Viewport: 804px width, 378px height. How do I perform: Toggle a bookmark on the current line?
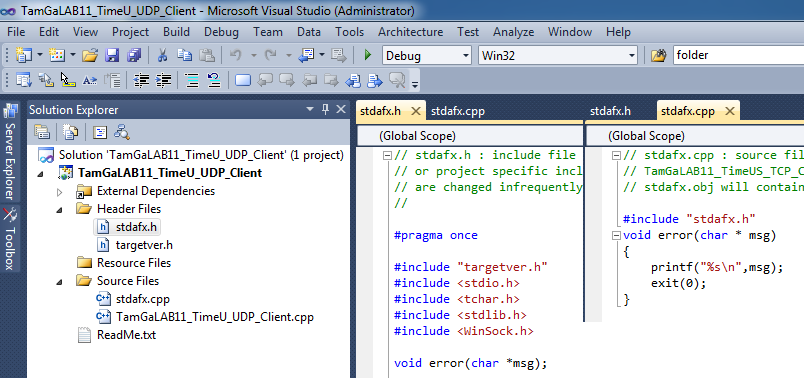click(x=243, y=80)
